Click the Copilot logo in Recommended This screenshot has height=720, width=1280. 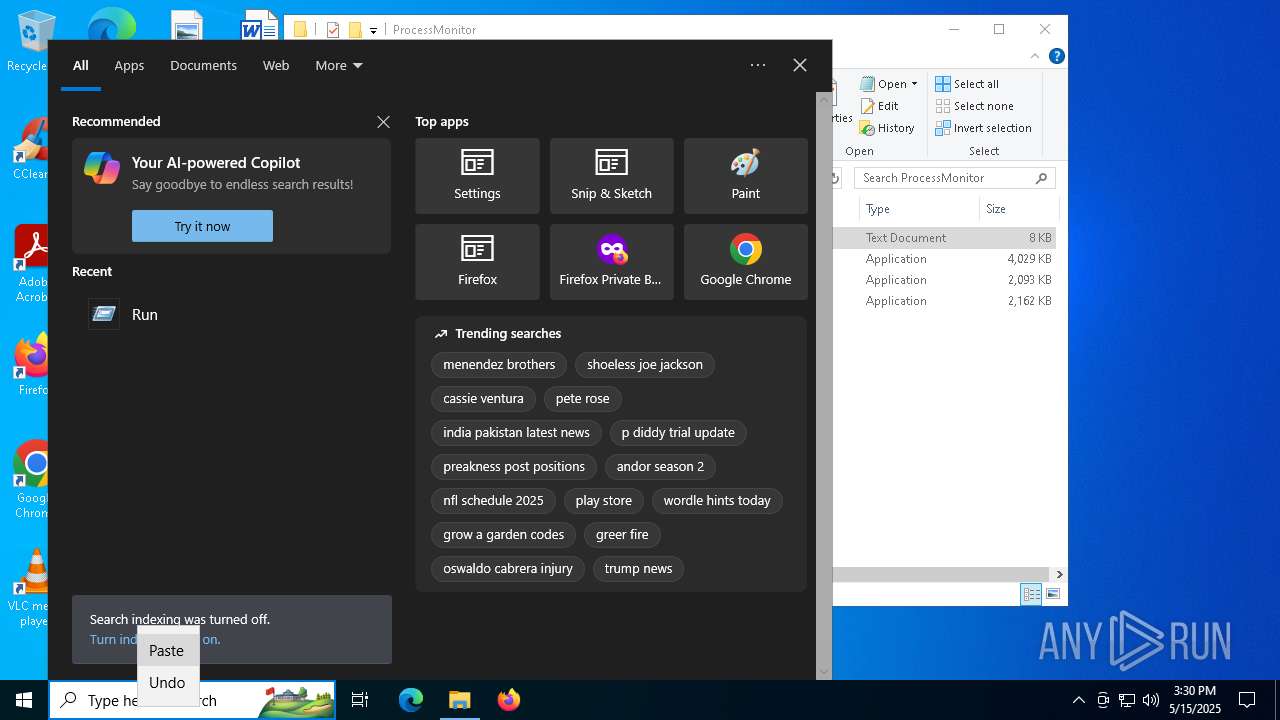tap(102, 168)
